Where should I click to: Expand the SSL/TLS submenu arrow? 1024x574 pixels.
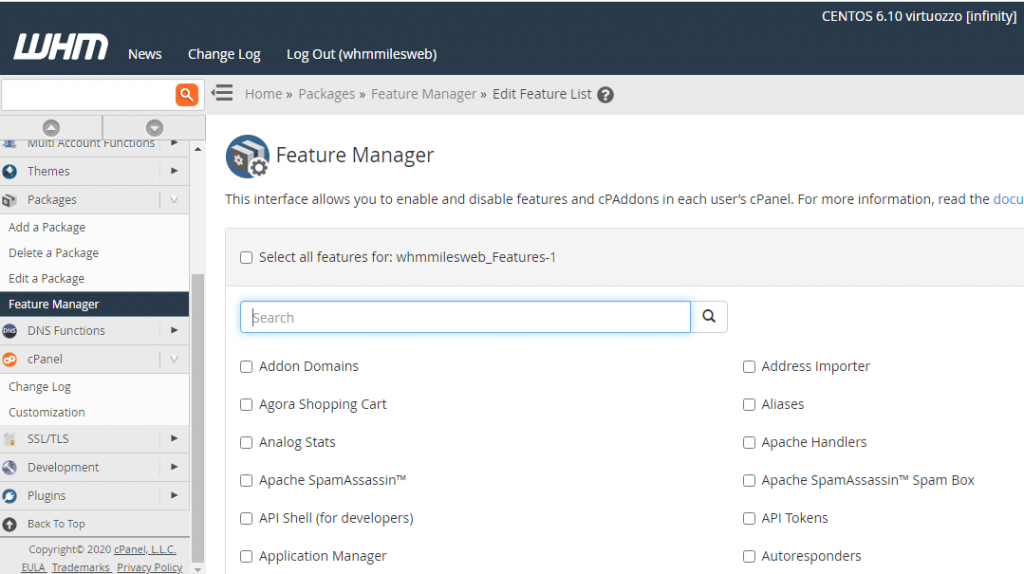pyautogui.click(x=174, y=438)
